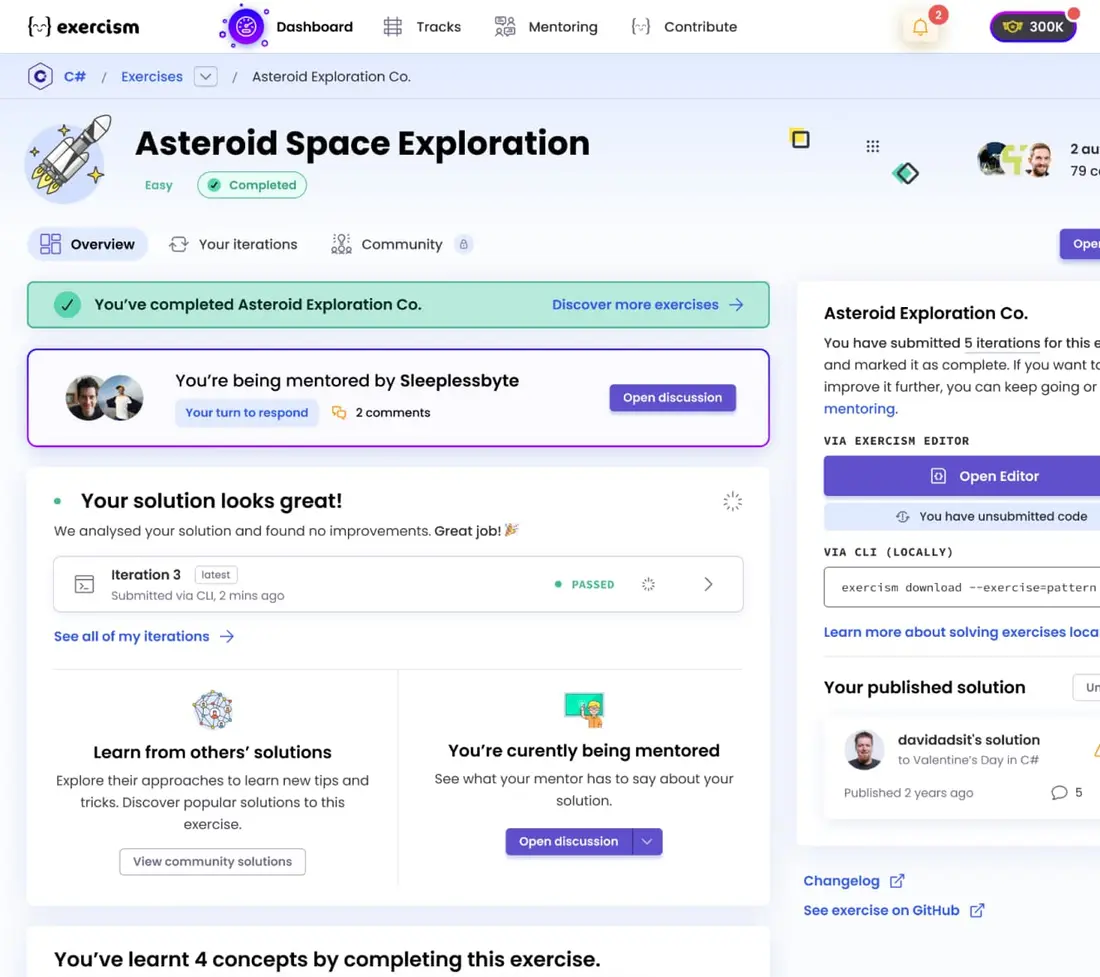This screenshot has height=977, width=1100.
Task: Click the yellow square icon near title
Action: tap(800, 139)
